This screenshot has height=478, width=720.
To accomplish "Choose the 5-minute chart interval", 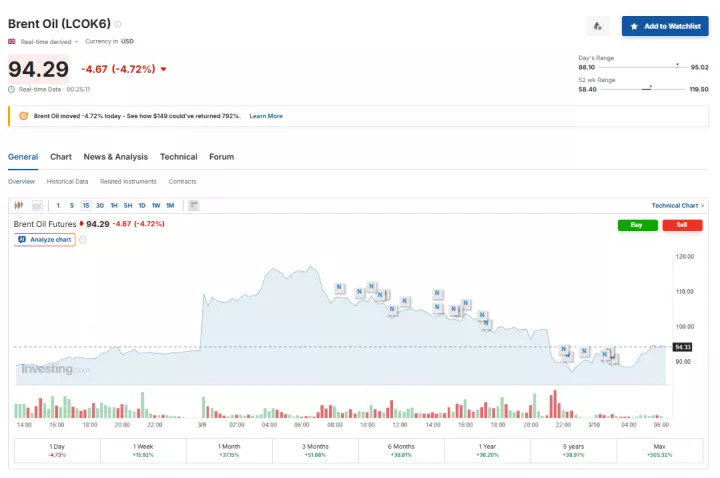I will point(72,205).
